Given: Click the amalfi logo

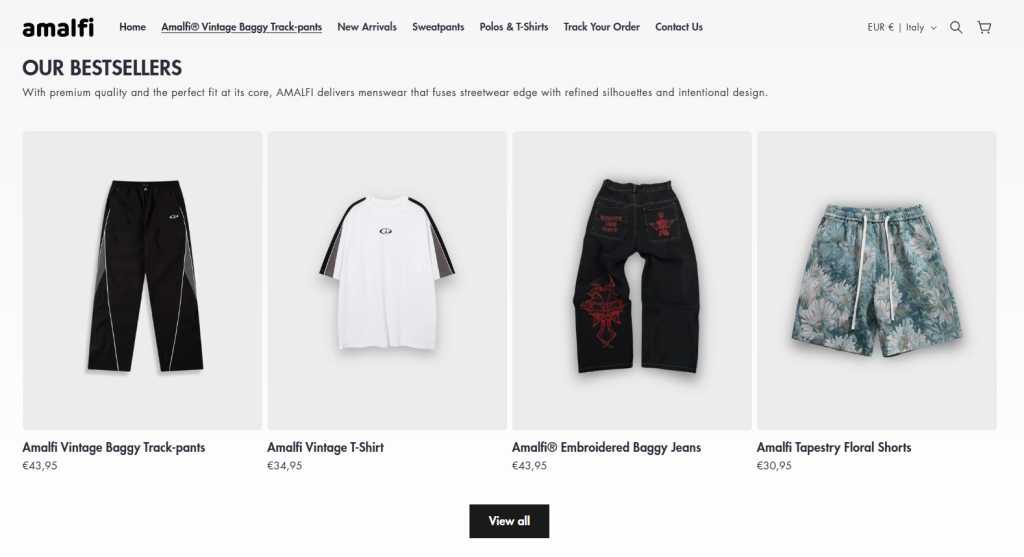Looking at the screenshot, I should tap(58, 27).
